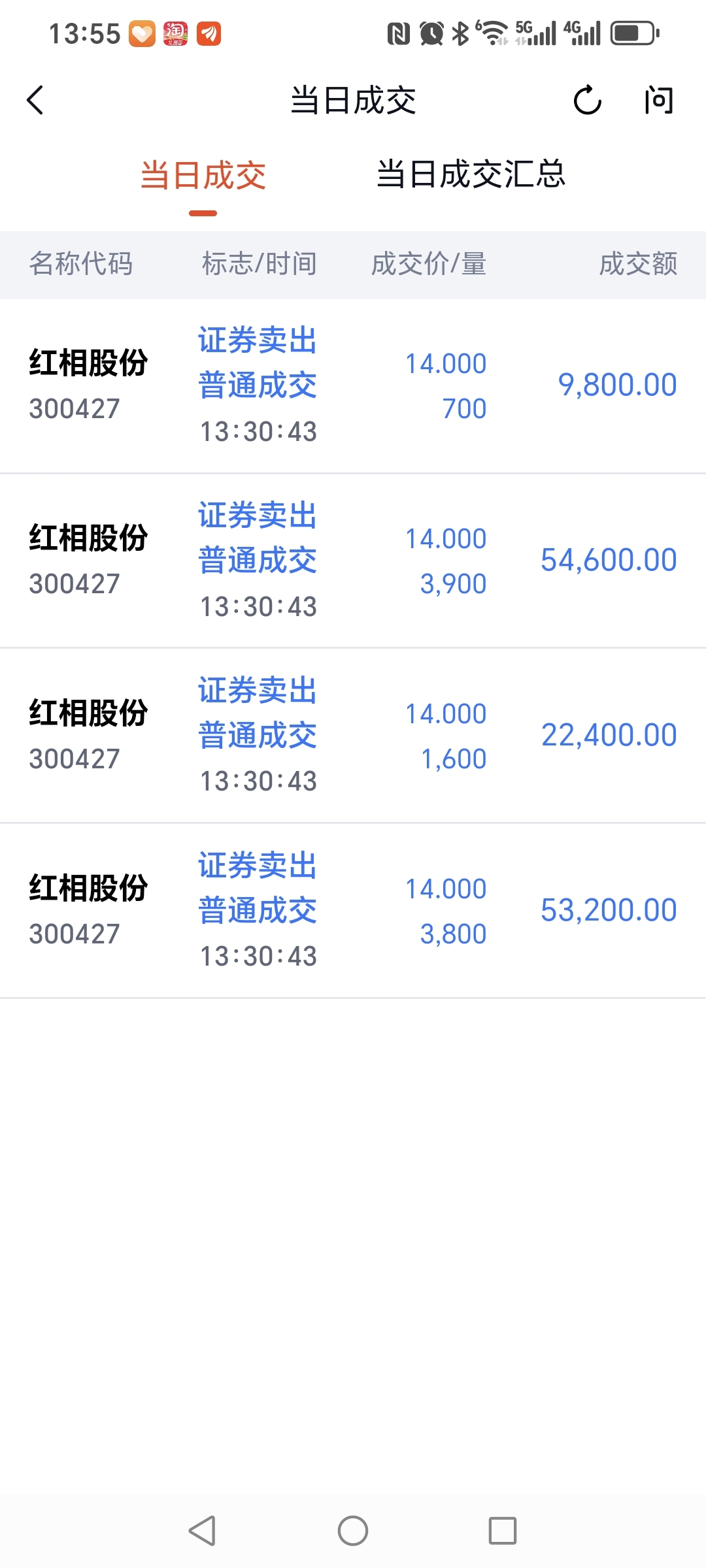Tap the battery icon in status bar
This screenshot has width=706, height=1568.
pos(635,33)
